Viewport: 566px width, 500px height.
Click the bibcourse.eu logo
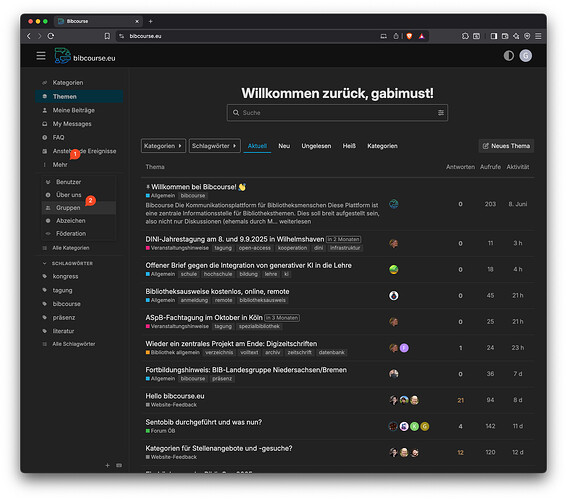tap(85, 56)
